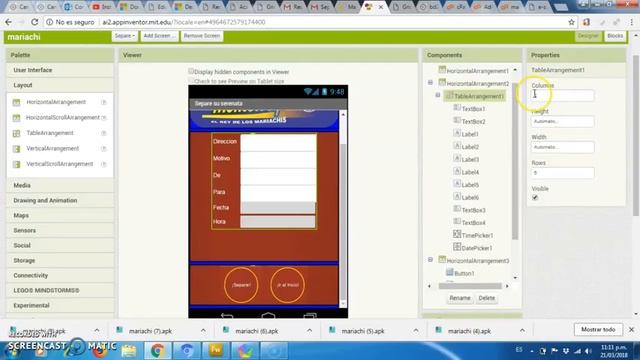Image resolution: width=640 pixels, height=360 pixels.
Task: Rename the selected component
Action: click(460, 298)
